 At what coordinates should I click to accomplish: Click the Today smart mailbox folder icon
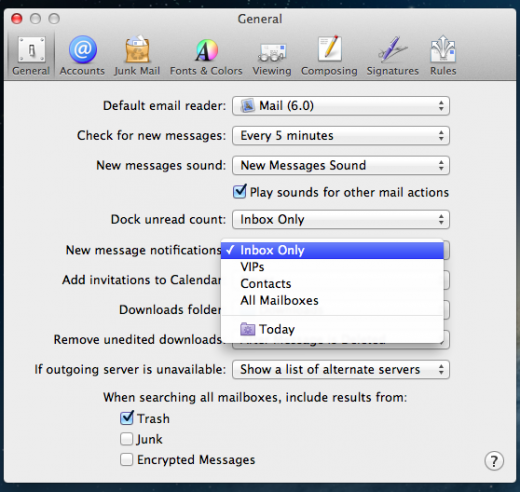[x=248, y=329]
